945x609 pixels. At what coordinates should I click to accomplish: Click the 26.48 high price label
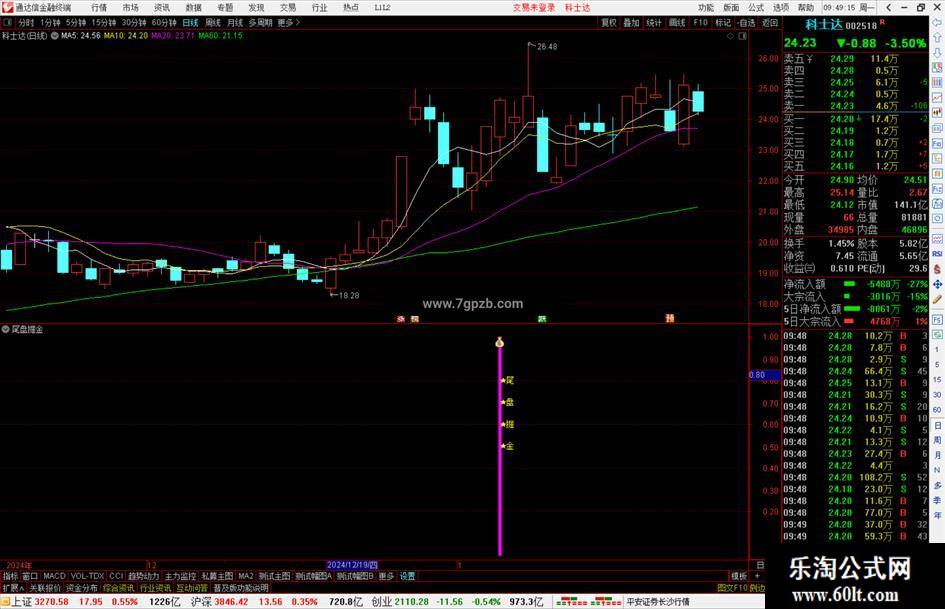pyautogui.click(x=547, y=46)
